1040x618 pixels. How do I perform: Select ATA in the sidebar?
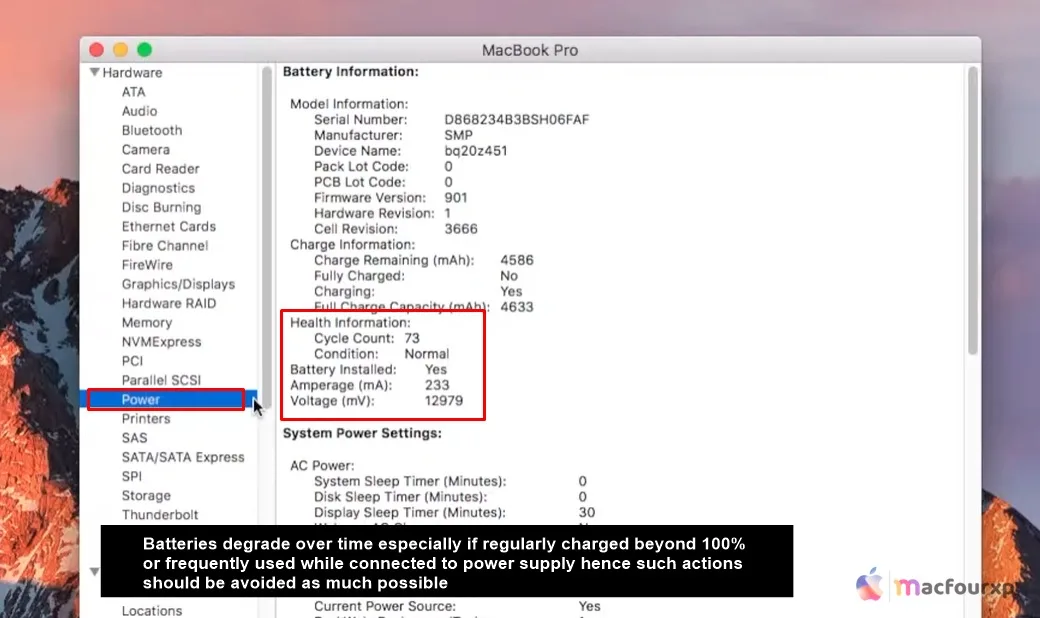coord(133,92)
